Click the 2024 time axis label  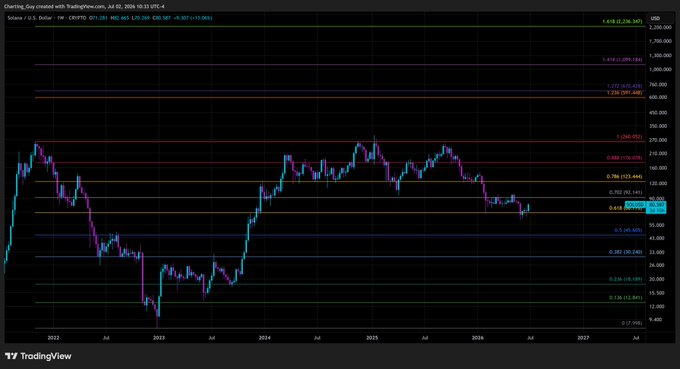click(x=265, y=337)
